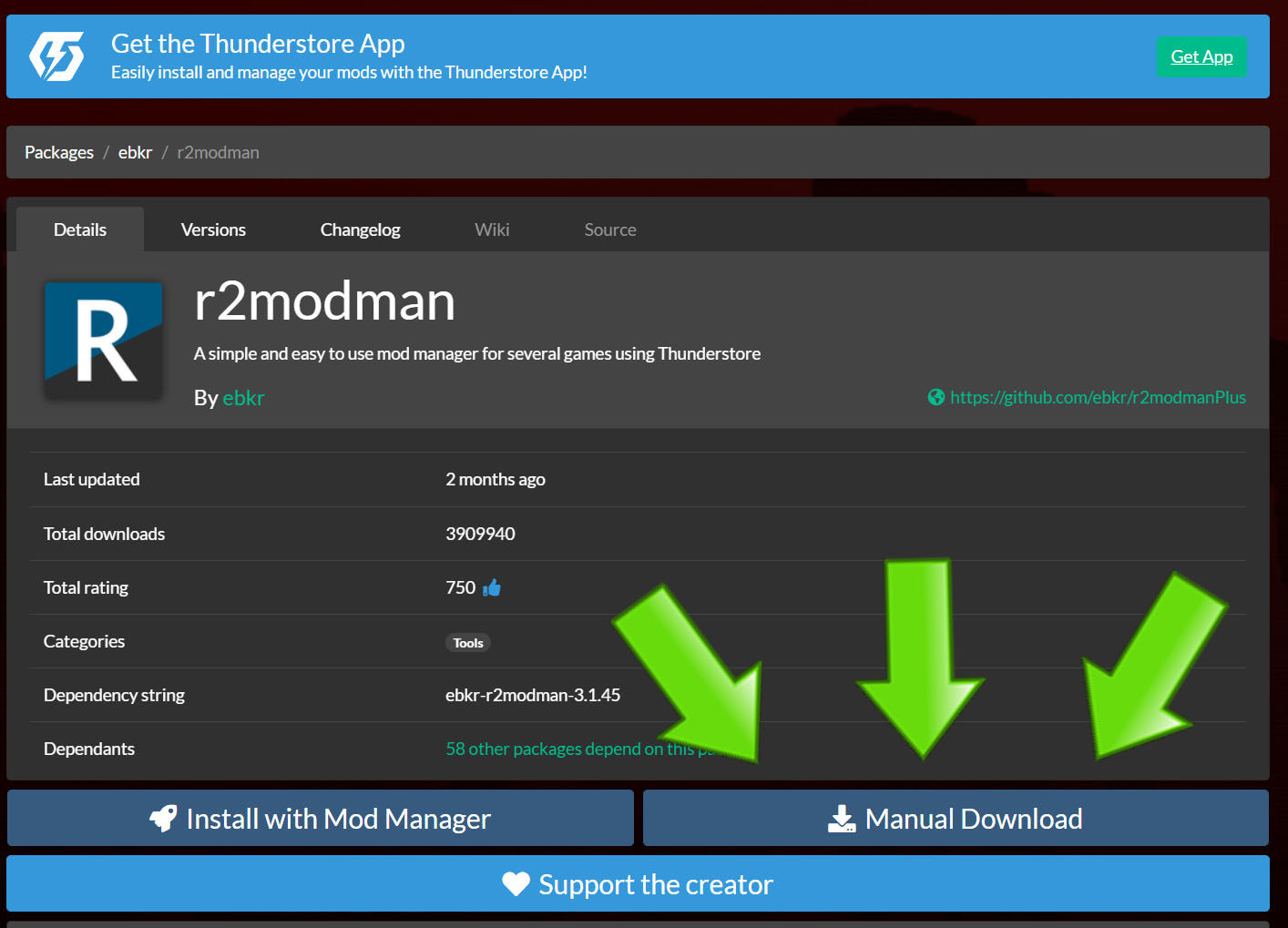The width and height of the screenshot is (1288, 928).
Task: Click the 'Total rating' row label
Action: [87, 587]
